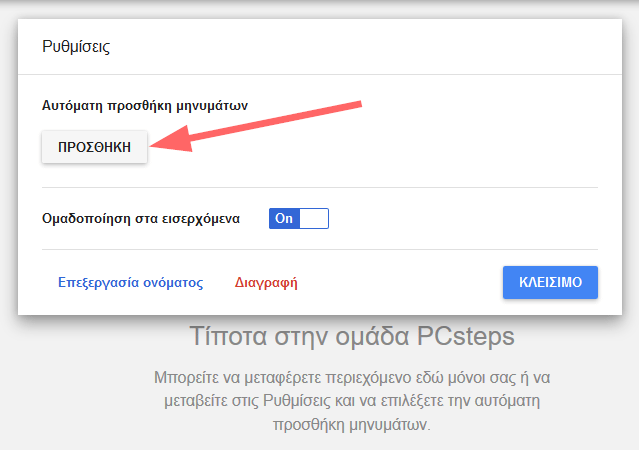Click the word PCsteps in the heading
The width and height of the screenshot is (639, 450).
point(465,336)
